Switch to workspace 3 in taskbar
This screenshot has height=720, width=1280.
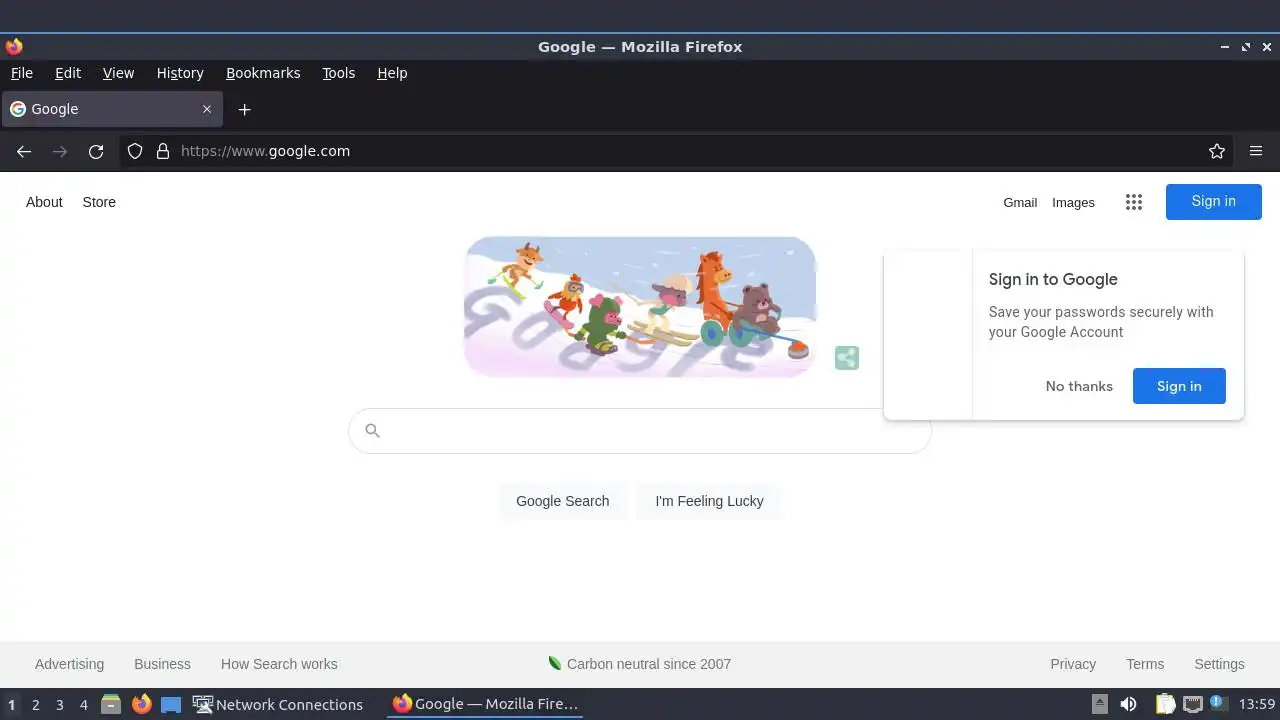tap(60, 705)
